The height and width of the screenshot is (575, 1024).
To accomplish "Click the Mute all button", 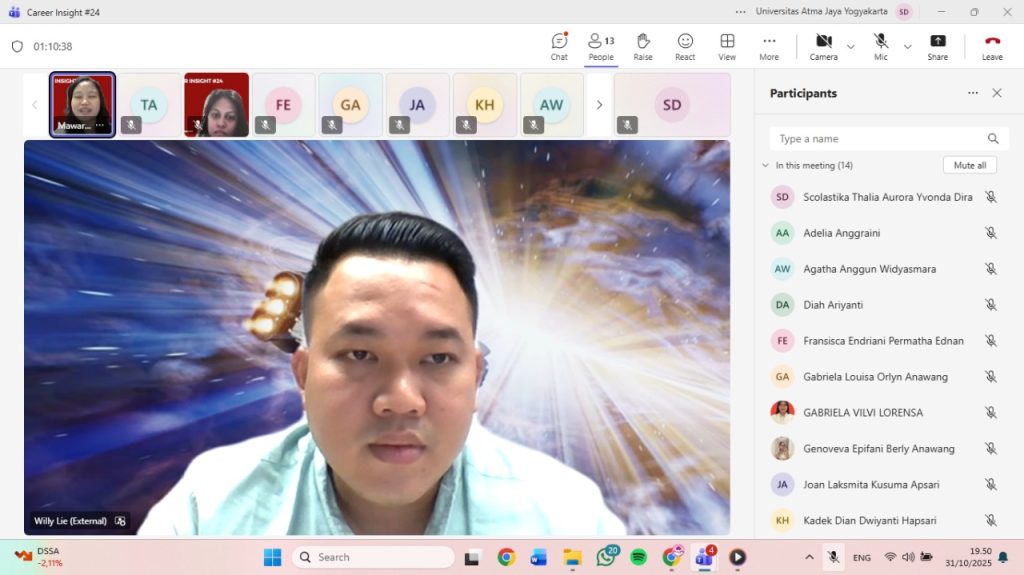I will click(969, 165).
